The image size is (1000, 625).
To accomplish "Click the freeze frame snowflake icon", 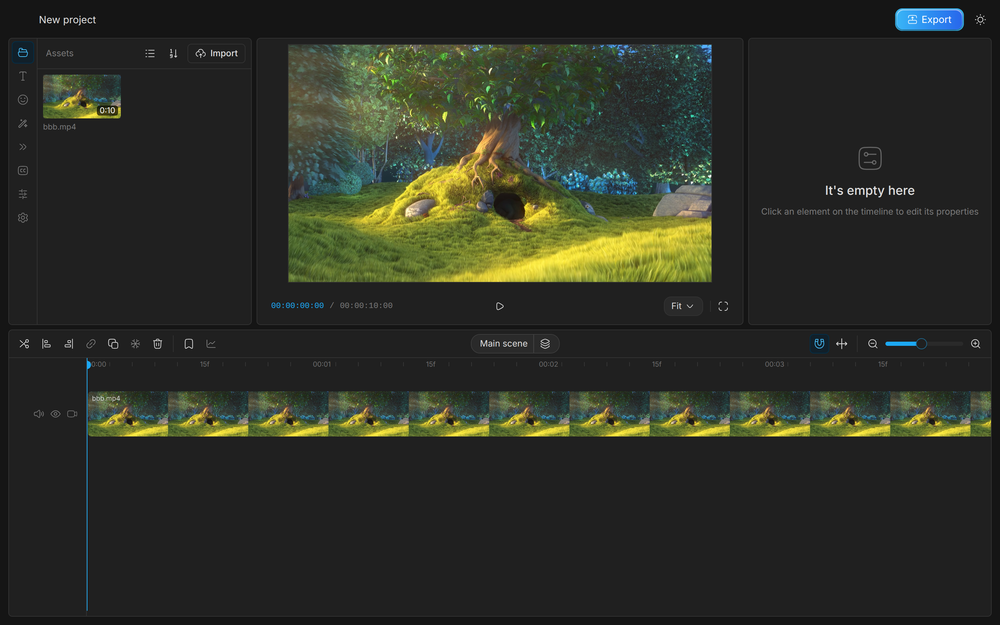I will tap(135, 344).
